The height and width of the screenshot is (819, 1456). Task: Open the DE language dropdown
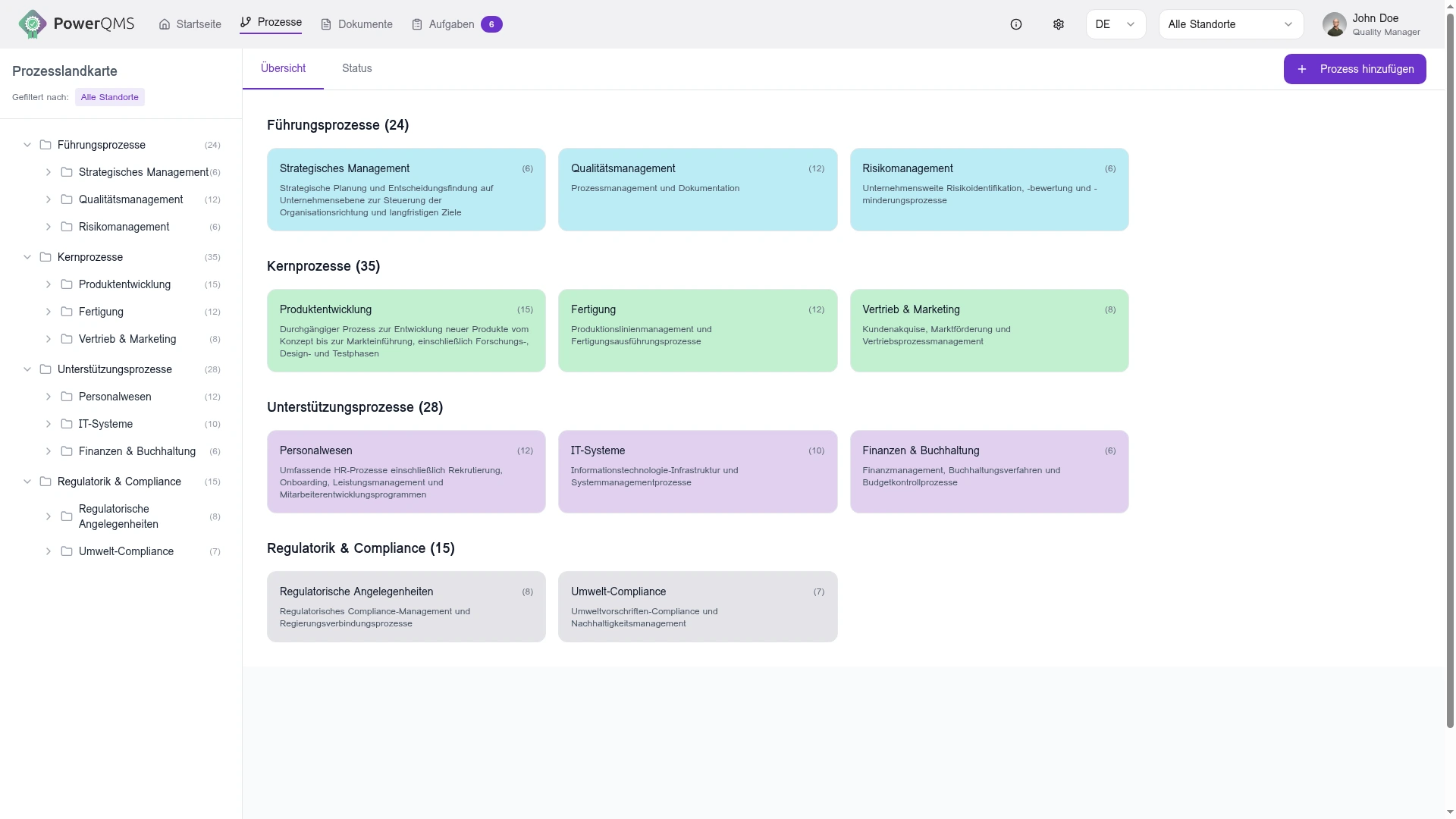pyautogui.click(x=1116, y=24)
